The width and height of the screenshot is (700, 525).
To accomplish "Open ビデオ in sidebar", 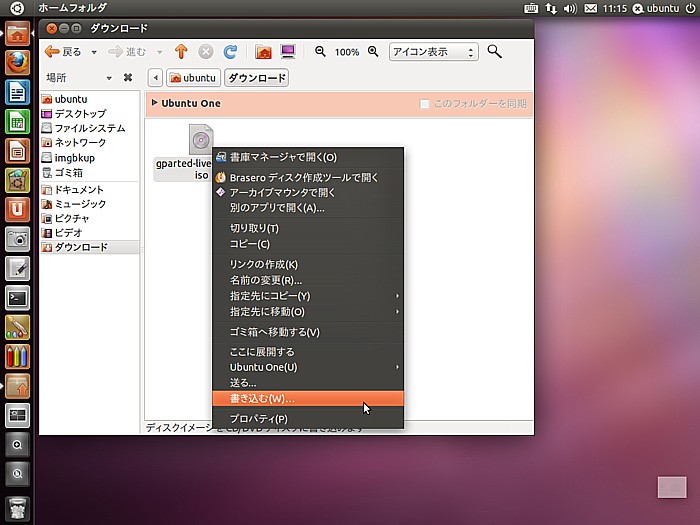I will coord(90,233).
